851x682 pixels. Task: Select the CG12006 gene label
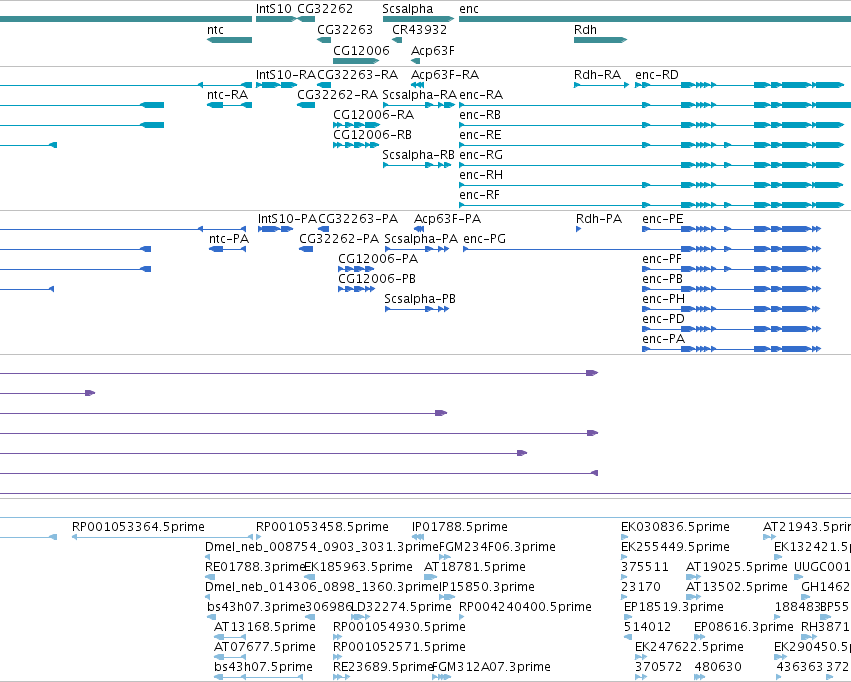coord(361,50)
